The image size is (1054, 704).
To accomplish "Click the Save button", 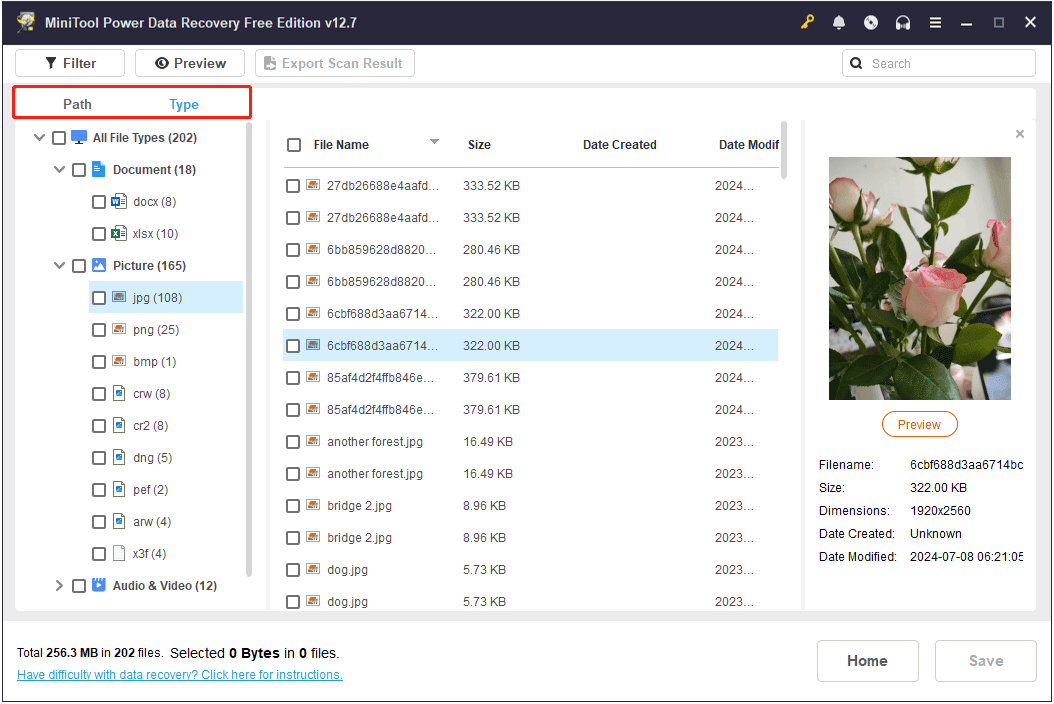I will pos(985,660).
